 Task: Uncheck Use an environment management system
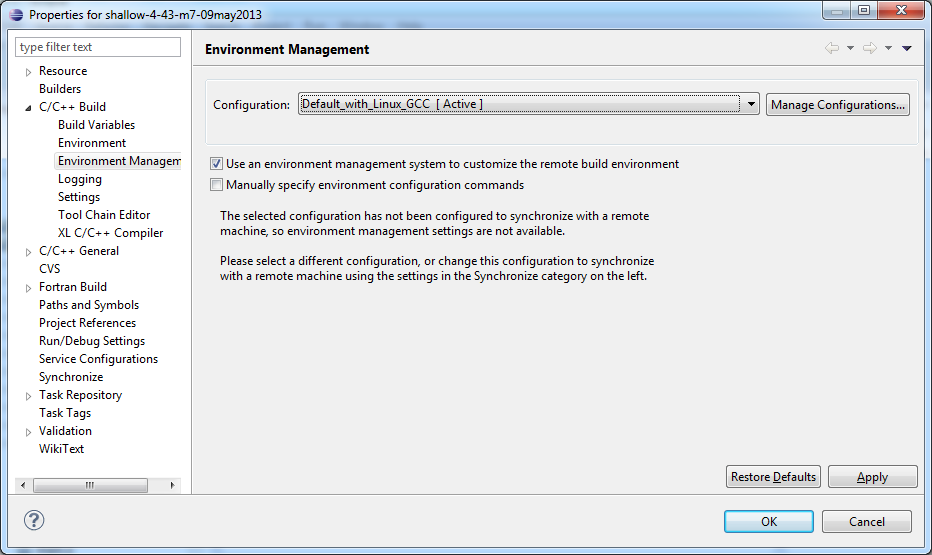coord(216,163)
